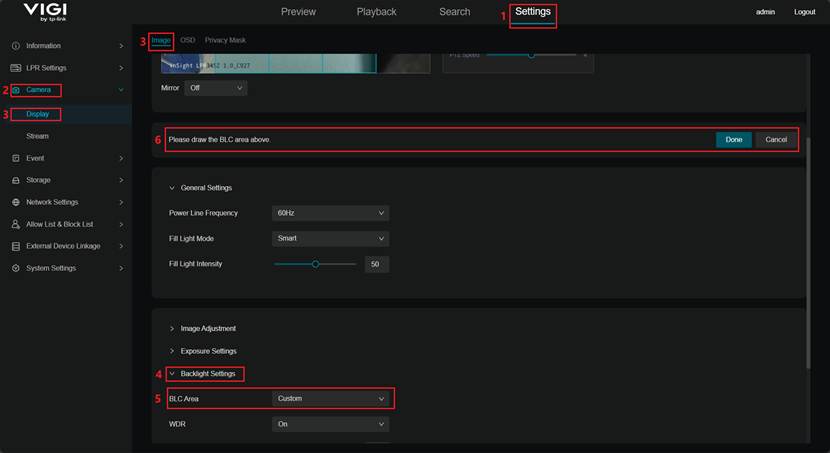This screenshot has width=830, height=453.
Task: Switch to the Privacy Mask sub-tab
Action: pyautogui.click(x=225, y=40)
